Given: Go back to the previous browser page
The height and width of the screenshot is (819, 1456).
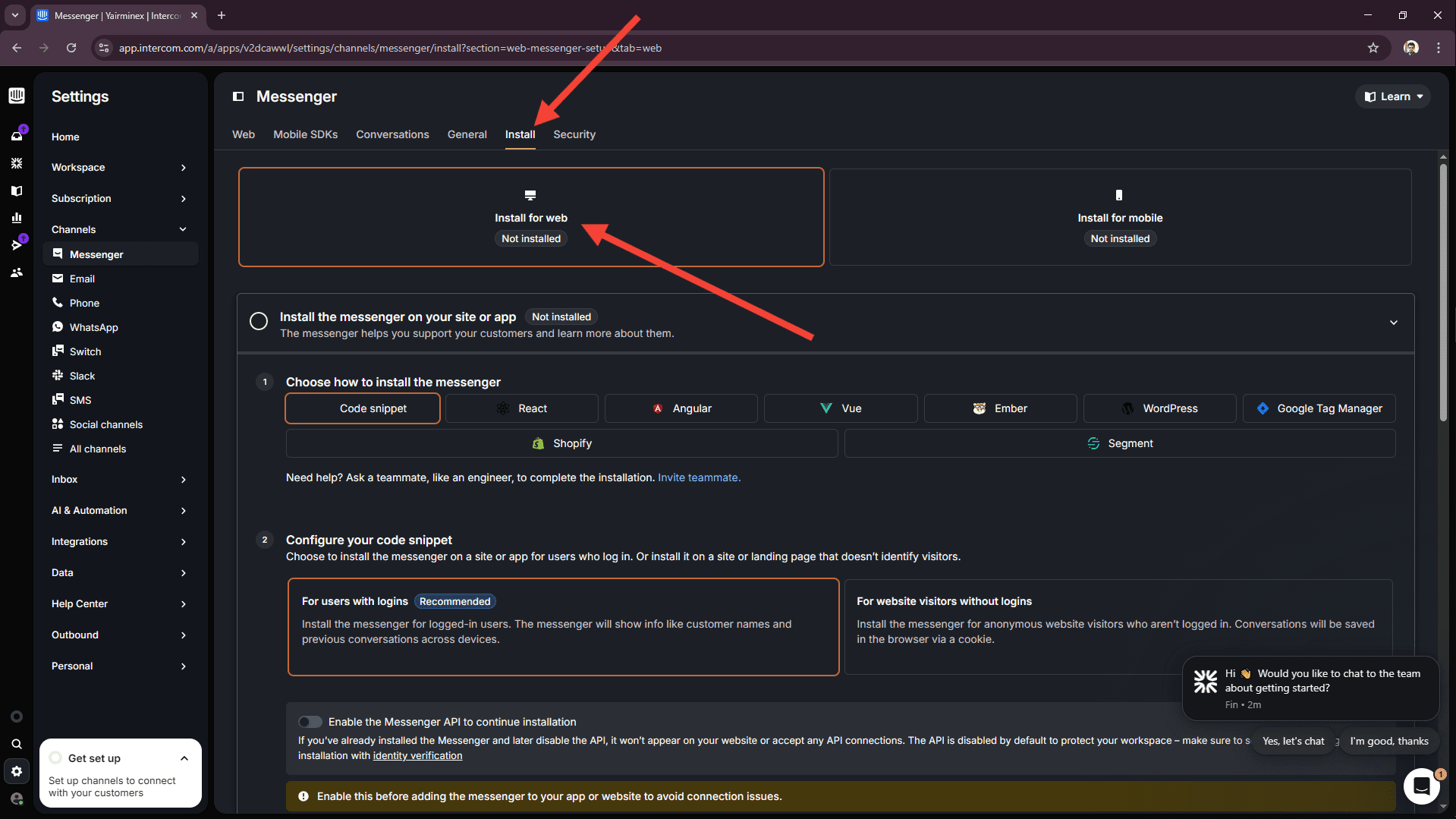Looking at the screenshot, I should point(17,48).
